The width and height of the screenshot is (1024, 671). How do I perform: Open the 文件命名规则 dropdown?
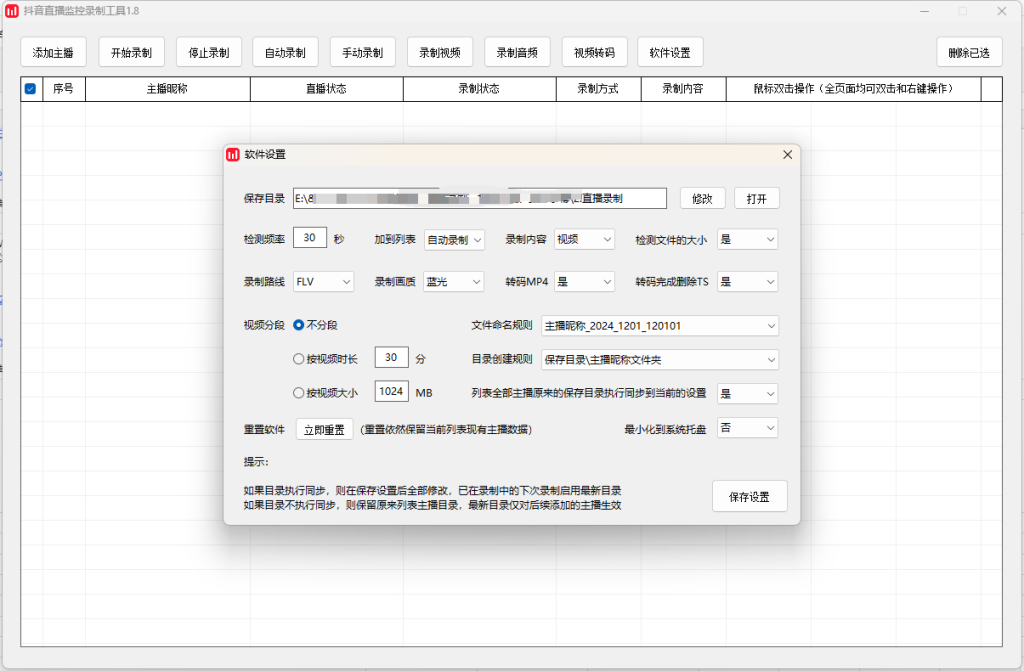pyautogui.click(x=659, y=326)
